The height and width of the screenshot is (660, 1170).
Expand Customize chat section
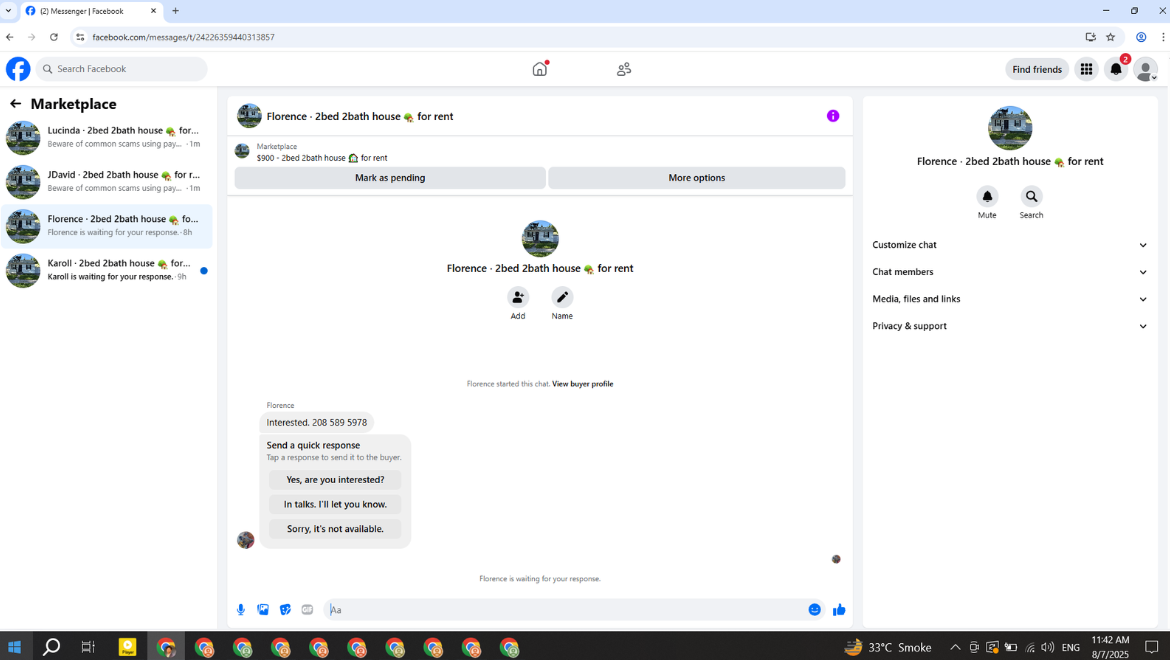1010,245
